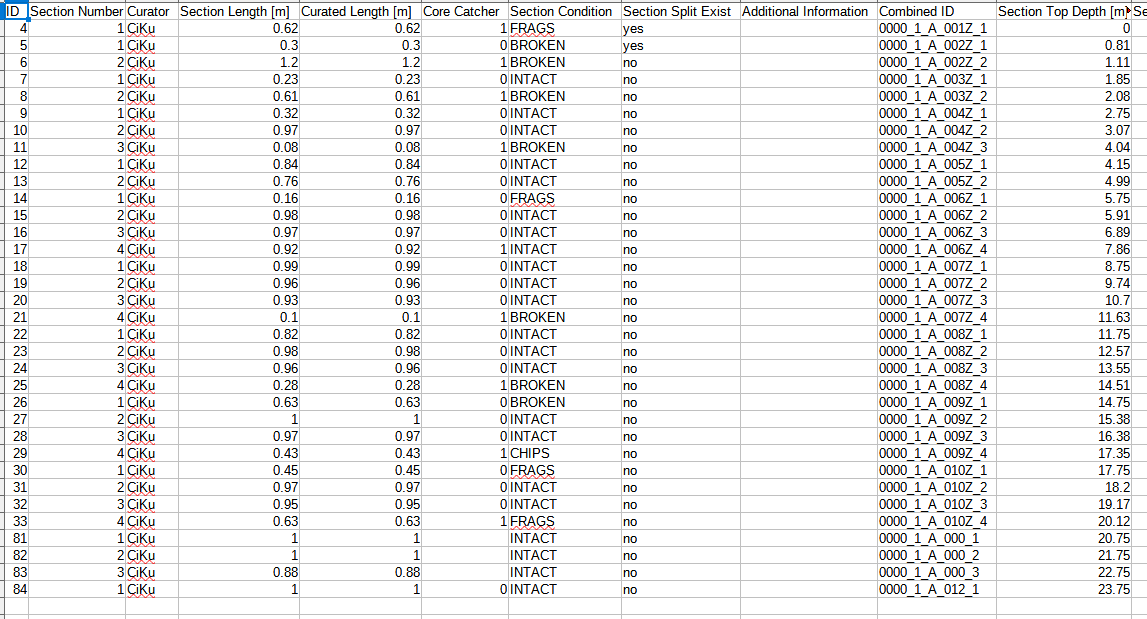
Task: Click the Curated Length cell showing 0.88
Action: click(395, 572)
